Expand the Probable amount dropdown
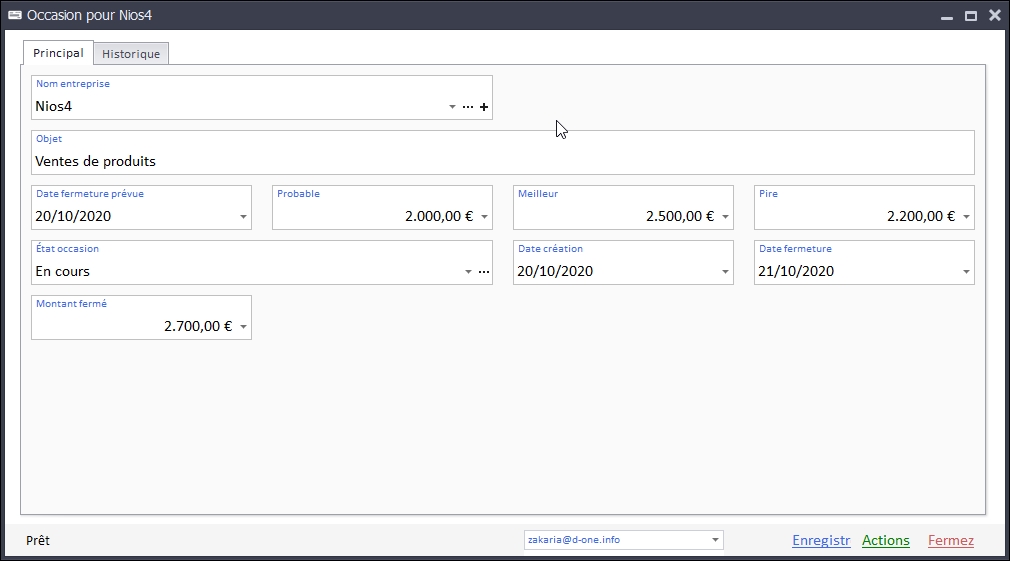This screenshot has height=561, width=1010. [484, 217]
